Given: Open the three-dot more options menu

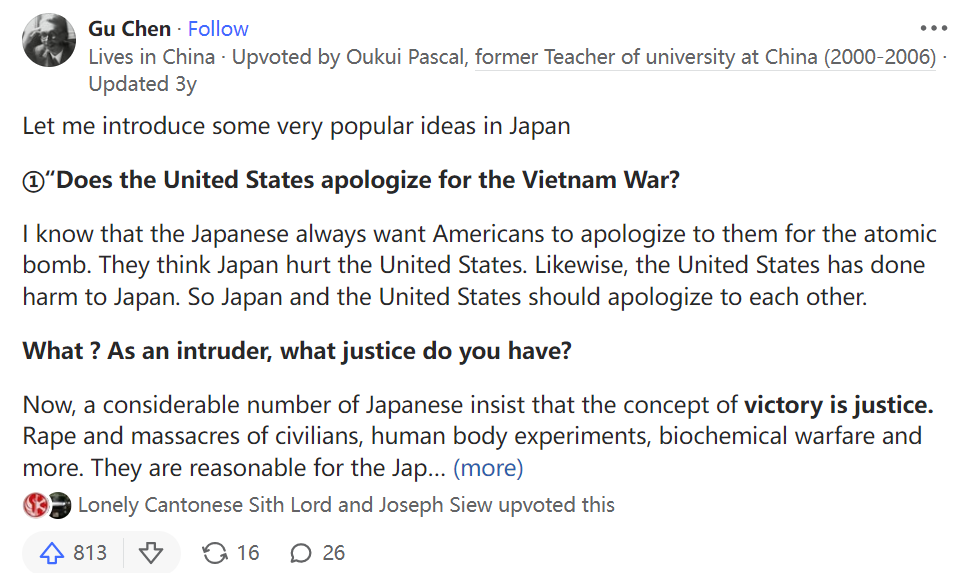Looking at the screenshot, I should point(932,28).
